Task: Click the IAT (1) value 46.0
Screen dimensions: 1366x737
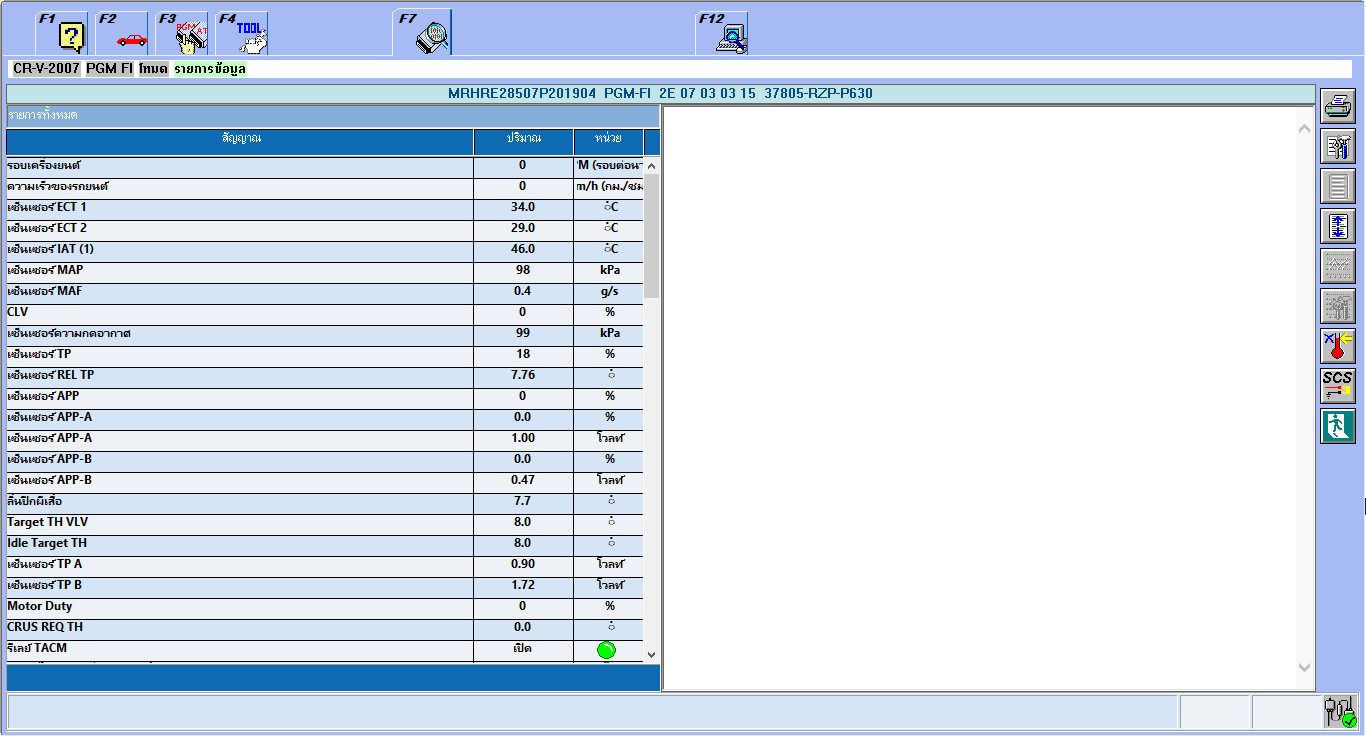Action: point(523,250)
